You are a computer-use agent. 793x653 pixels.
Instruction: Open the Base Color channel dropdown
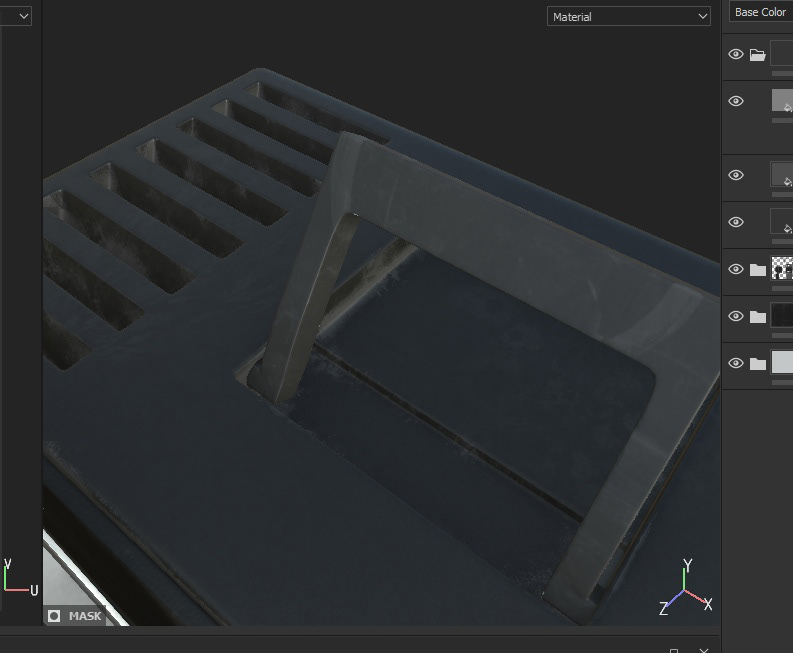pos(761,12)
